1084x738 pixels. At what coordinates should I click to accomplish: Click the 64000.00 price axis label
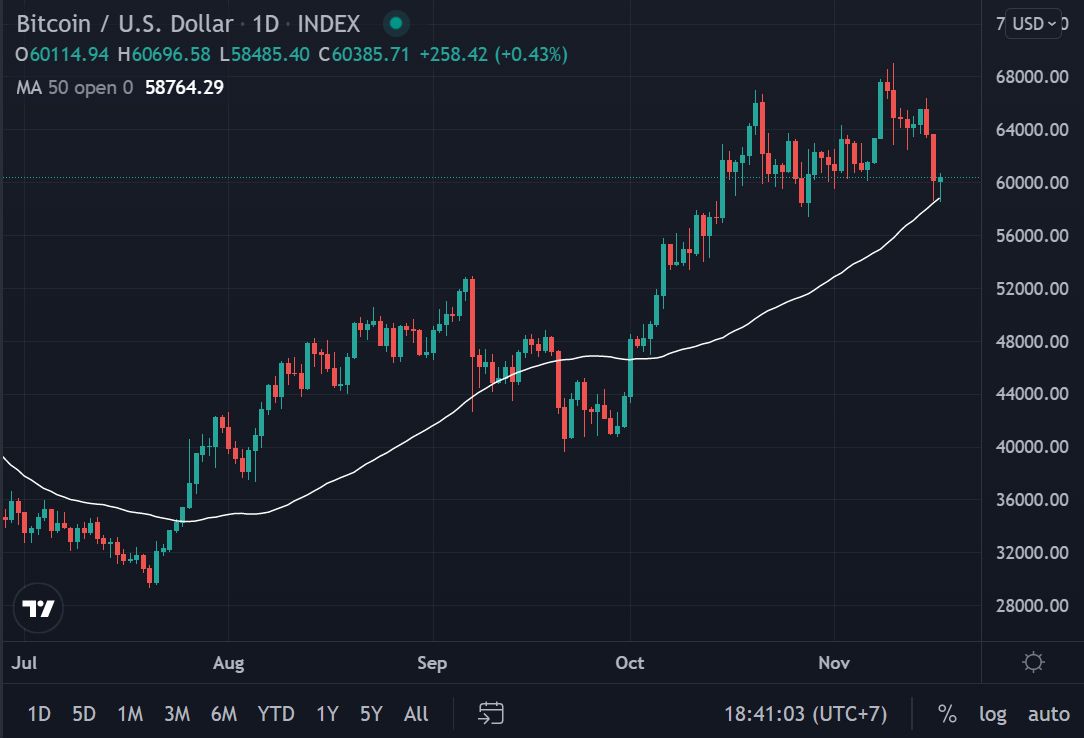(1032, 130)
